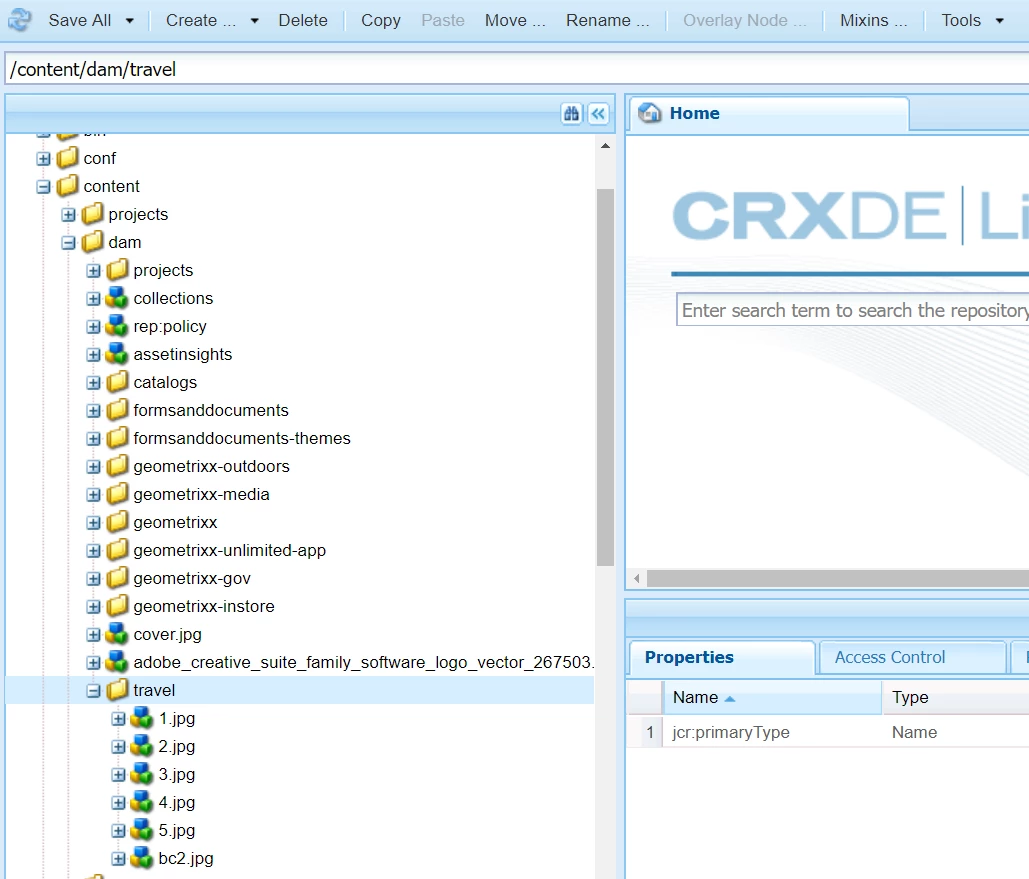Click the binoculars search icon in tree panel
Viewport: 1029px width, 879px height.
[x=572, y=114]
